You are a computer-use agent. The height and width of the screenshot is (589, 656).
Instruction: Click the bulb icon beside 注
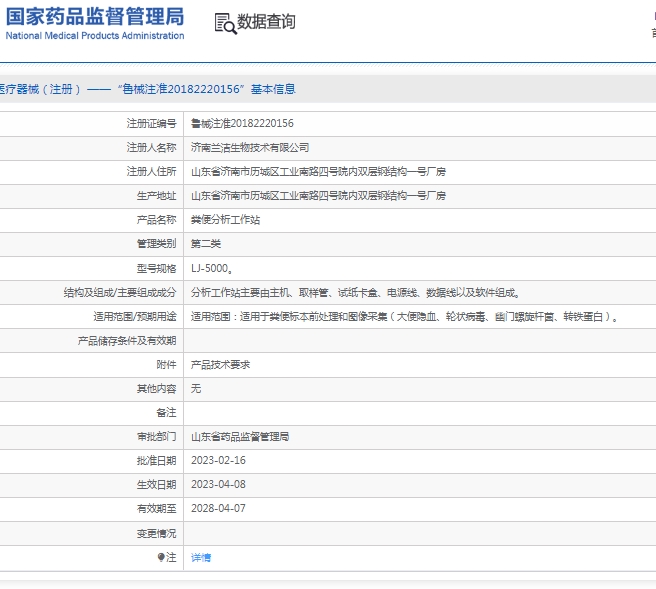[161, 557]
